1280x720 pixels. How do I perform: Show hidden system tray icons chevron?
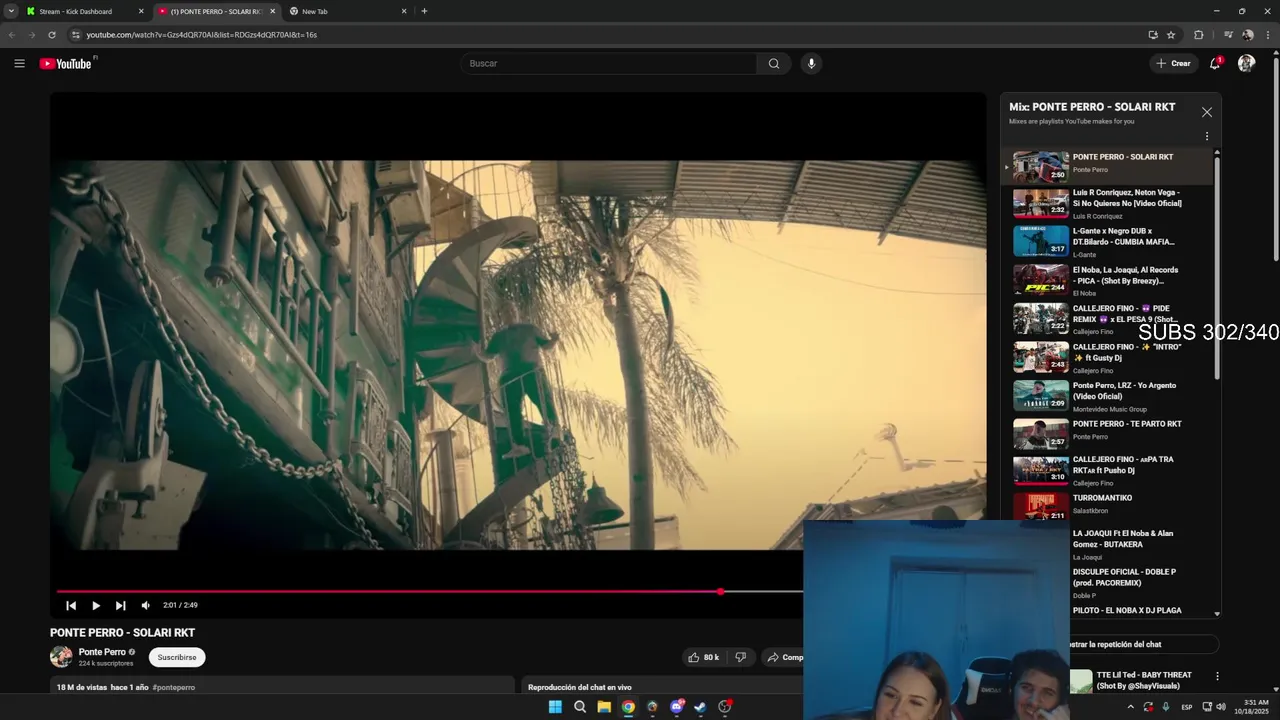(1131, 707)
